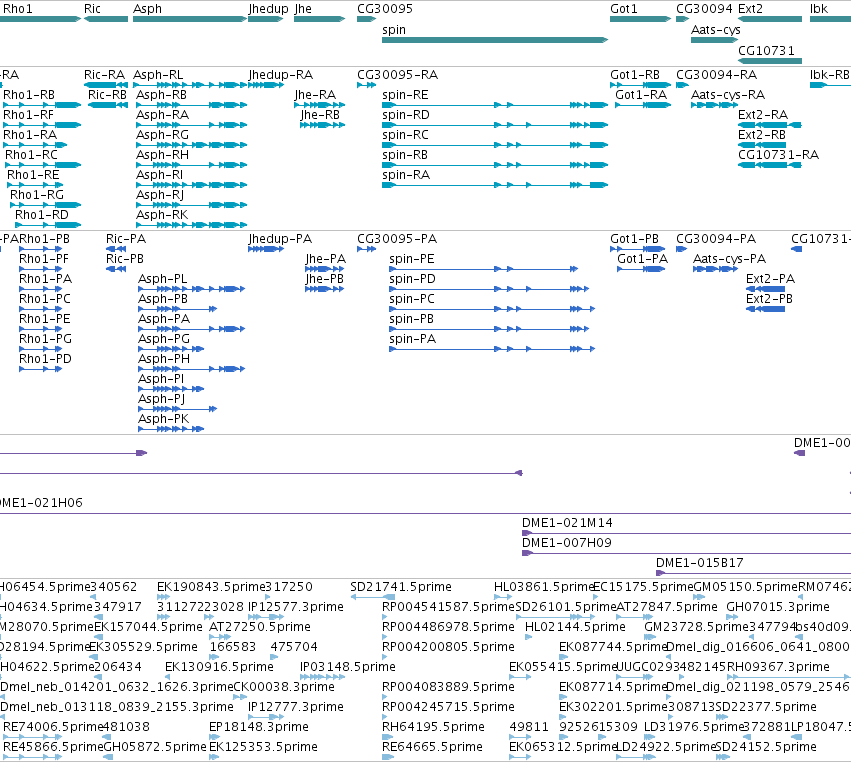Click the Got1 gene label
851x762 pixels.
click(624, 9)
